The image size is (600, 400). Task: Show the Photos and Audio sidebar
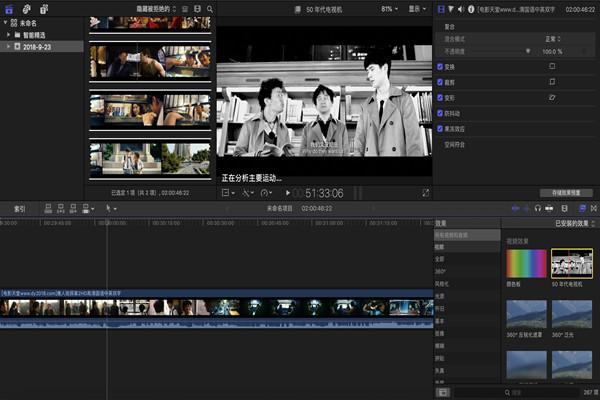[x=26, y=9]
